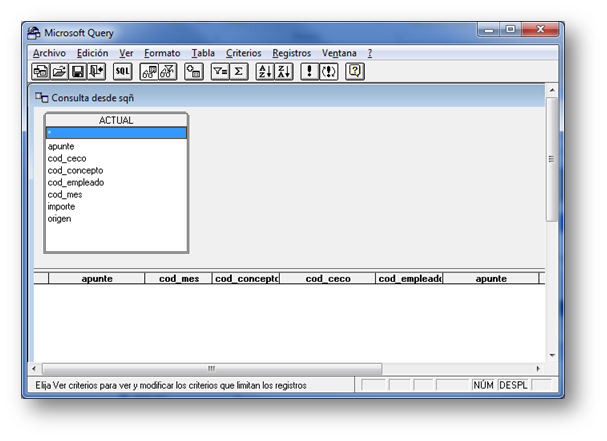Screen dimensions: 607x441
Task: Open the Criterios menu
Action: point(243,53)
